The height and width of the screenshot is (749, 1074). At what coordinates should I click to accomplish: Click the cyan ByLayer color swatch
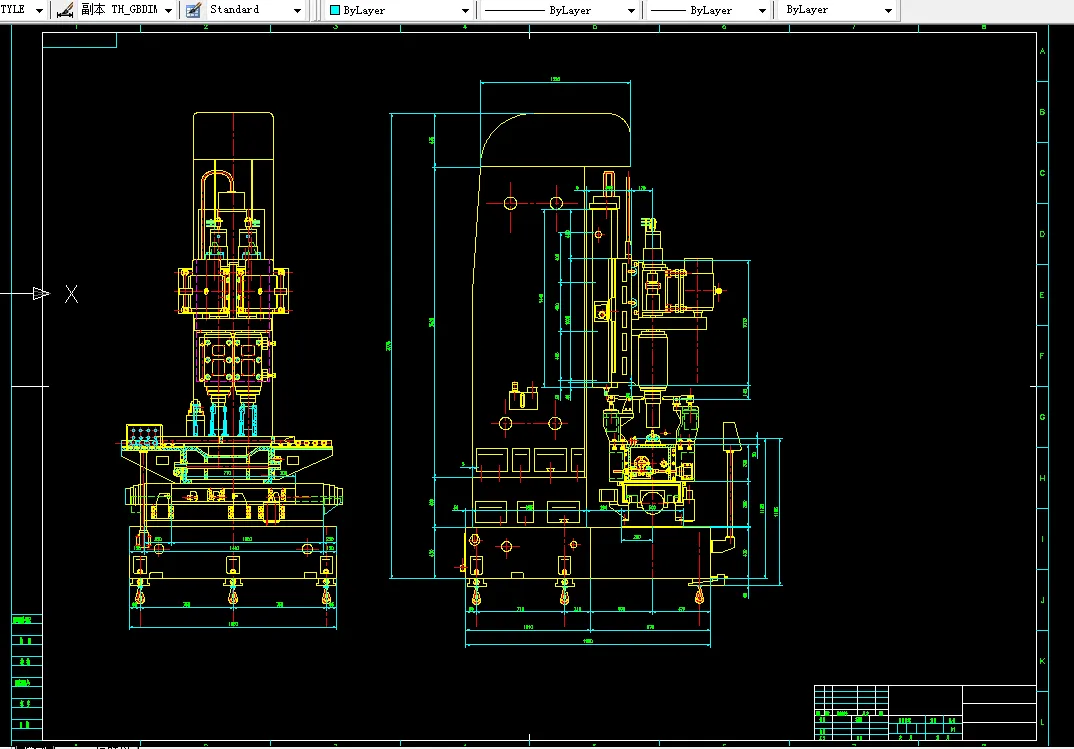(x=335, y=10)
